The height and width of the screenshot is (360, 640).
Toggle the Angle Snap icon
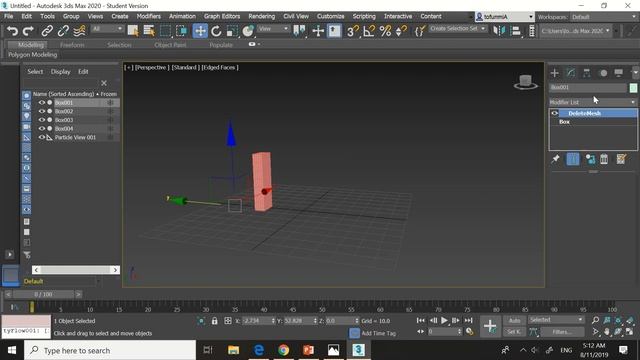(369, 31)
